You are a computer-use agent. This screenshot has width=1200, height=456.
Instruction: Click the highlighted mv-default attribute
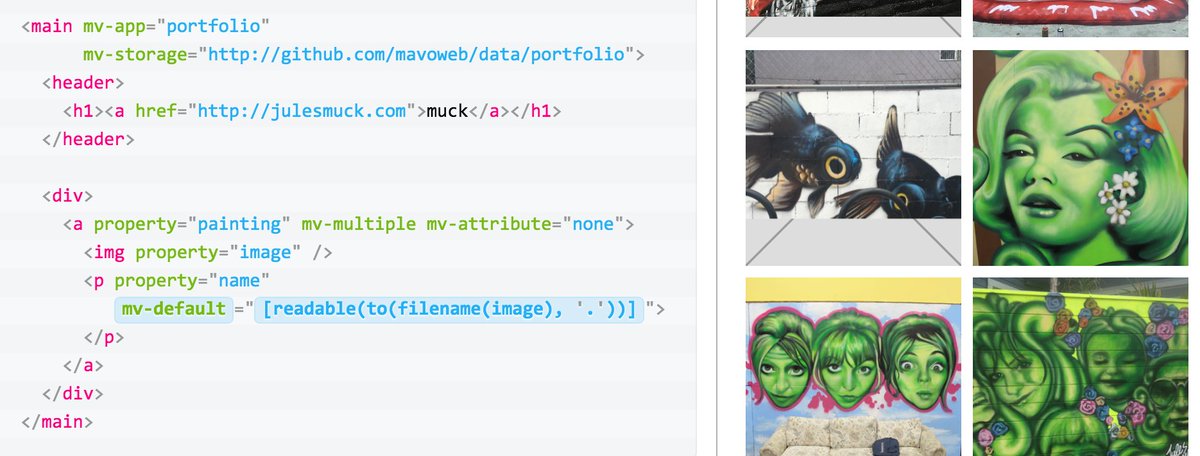click(x=174, y=309)
